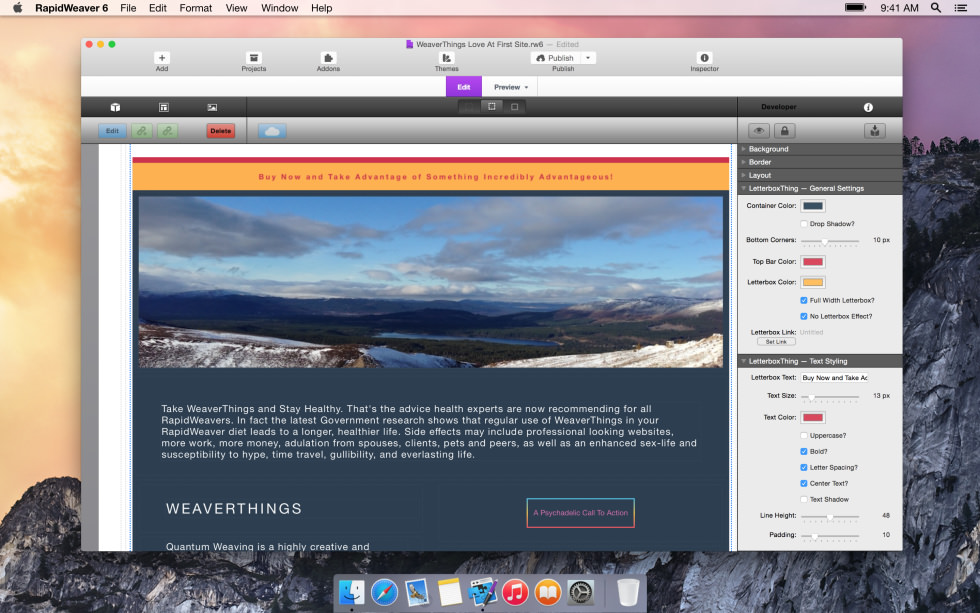Open the Top Bar Color swatch
Screen dimensions: 980x613
(x=812, y=262)
